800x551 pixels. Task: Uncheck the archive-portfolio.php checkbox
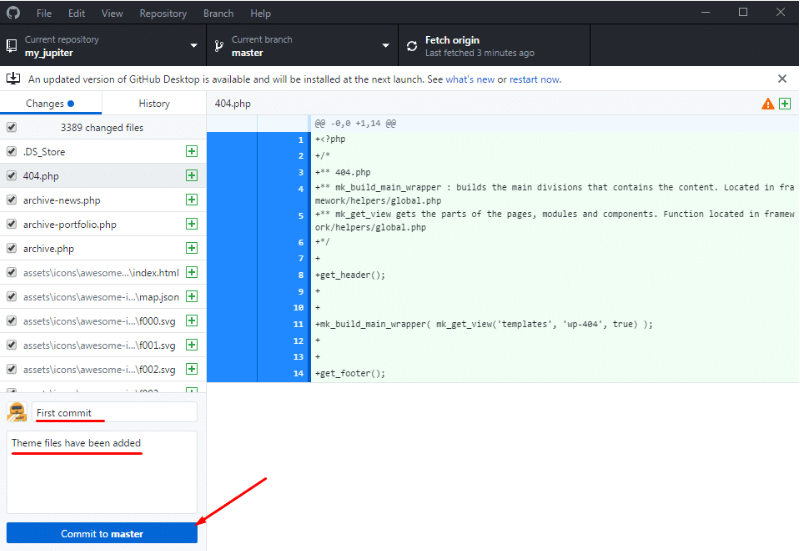[11, 224]
